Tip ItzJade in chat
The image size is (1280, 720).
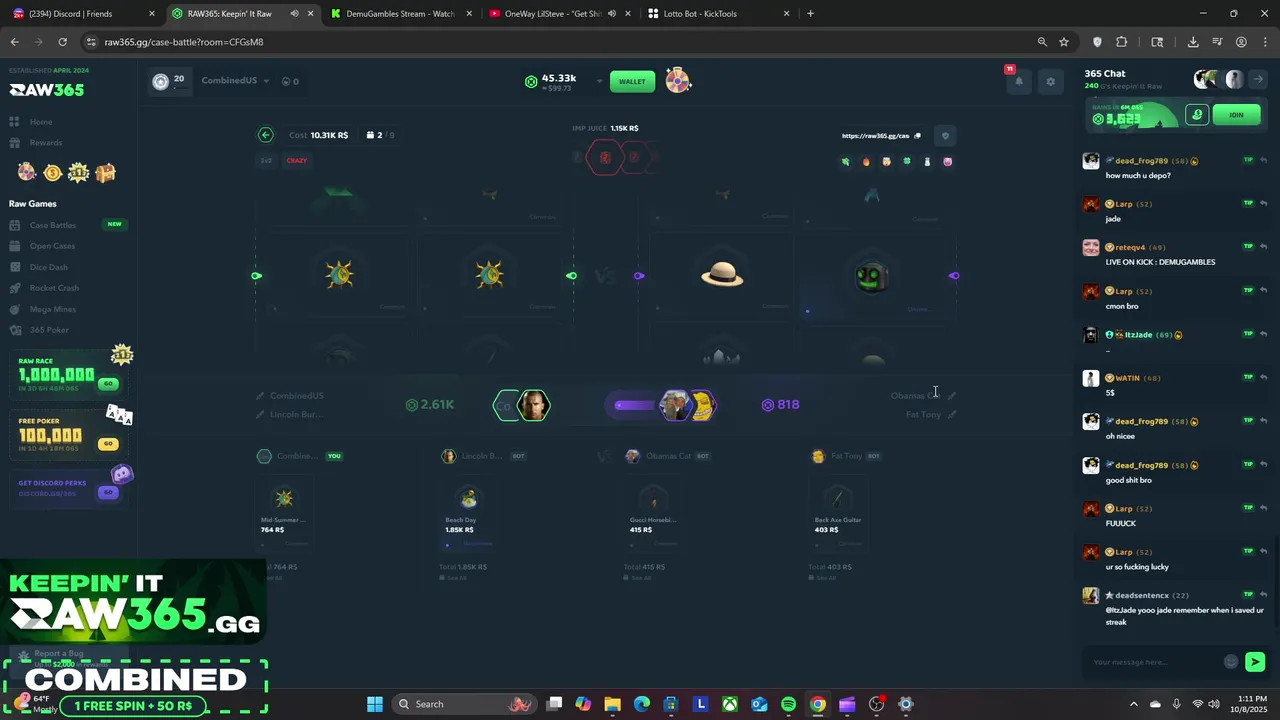click(x=1248, y=334)
